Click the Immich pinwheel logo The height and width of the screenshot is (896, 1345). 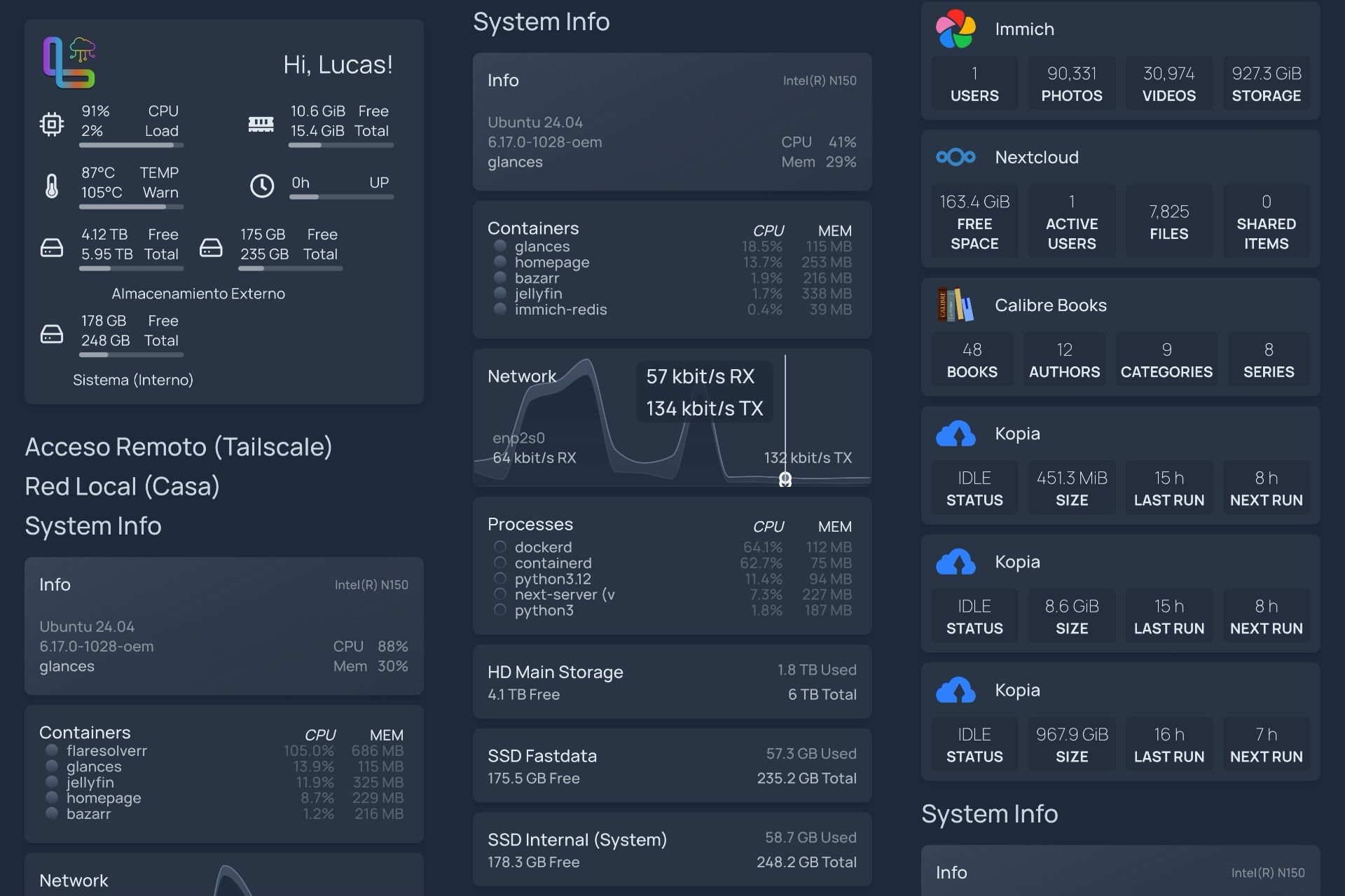[956, 29]
